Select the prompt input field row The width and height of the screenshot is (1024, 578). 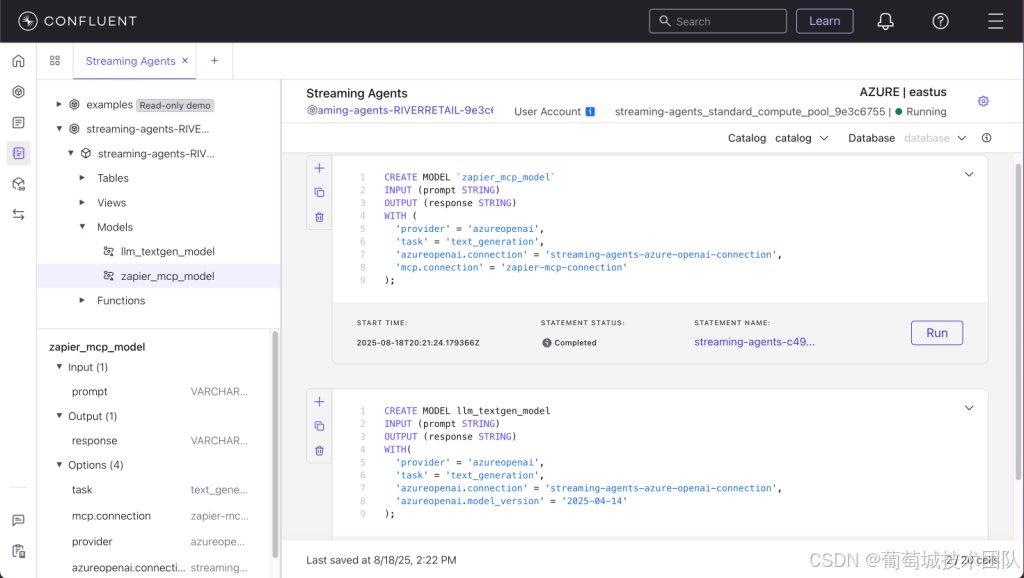159,392
